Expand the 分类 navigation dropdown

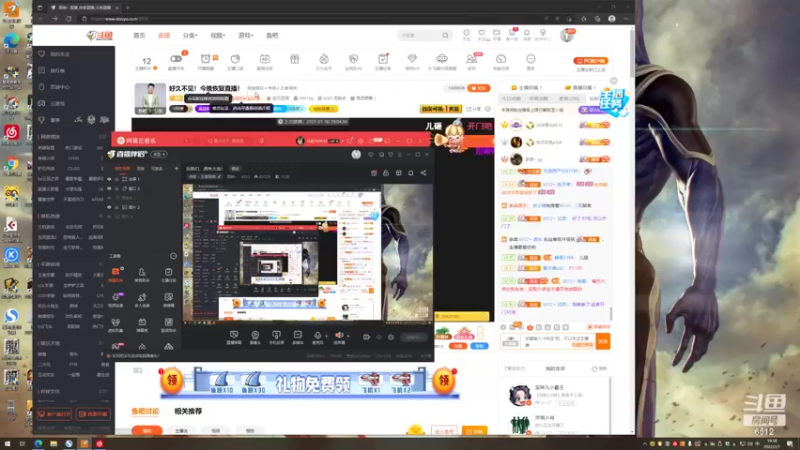(189, 36)
